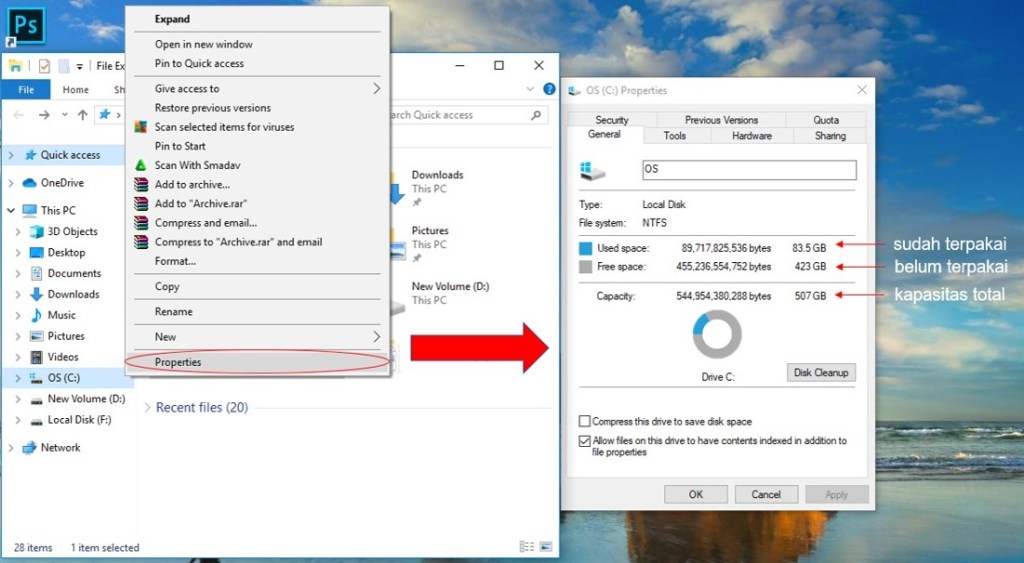Click the blue Help question mark icon
The height and width of the screenshot is (563, 1024).
[x=549, y=89]
